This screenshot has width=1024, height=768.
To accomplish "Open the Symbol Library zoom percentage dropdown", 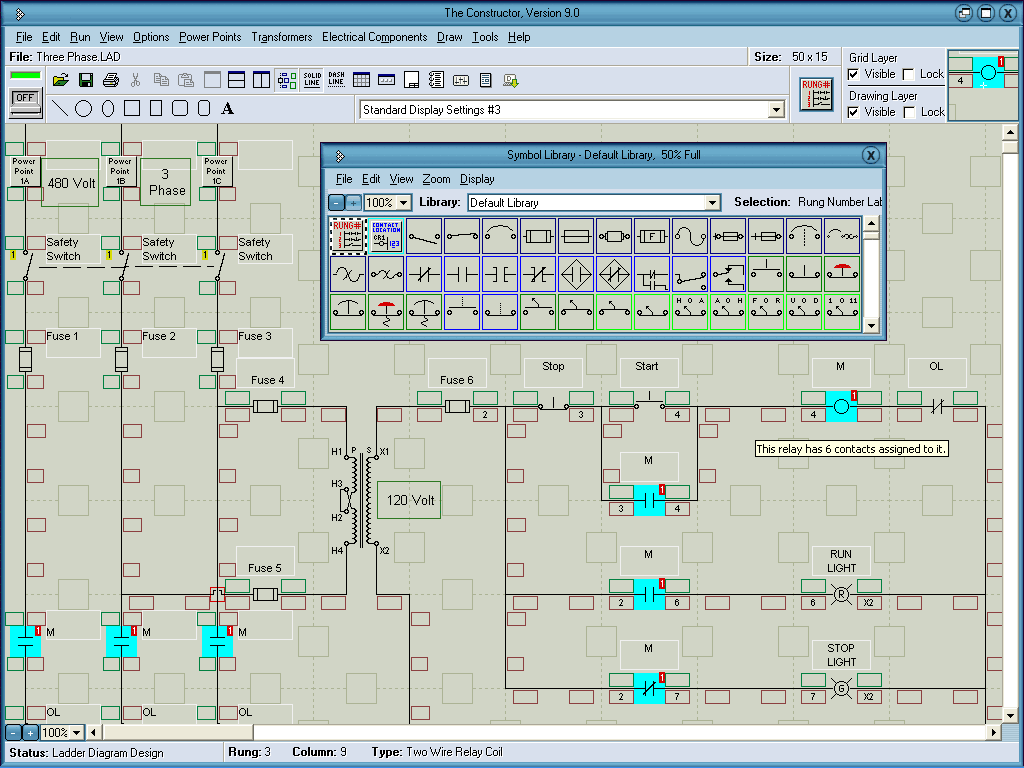I will click(x=404, y=203).
